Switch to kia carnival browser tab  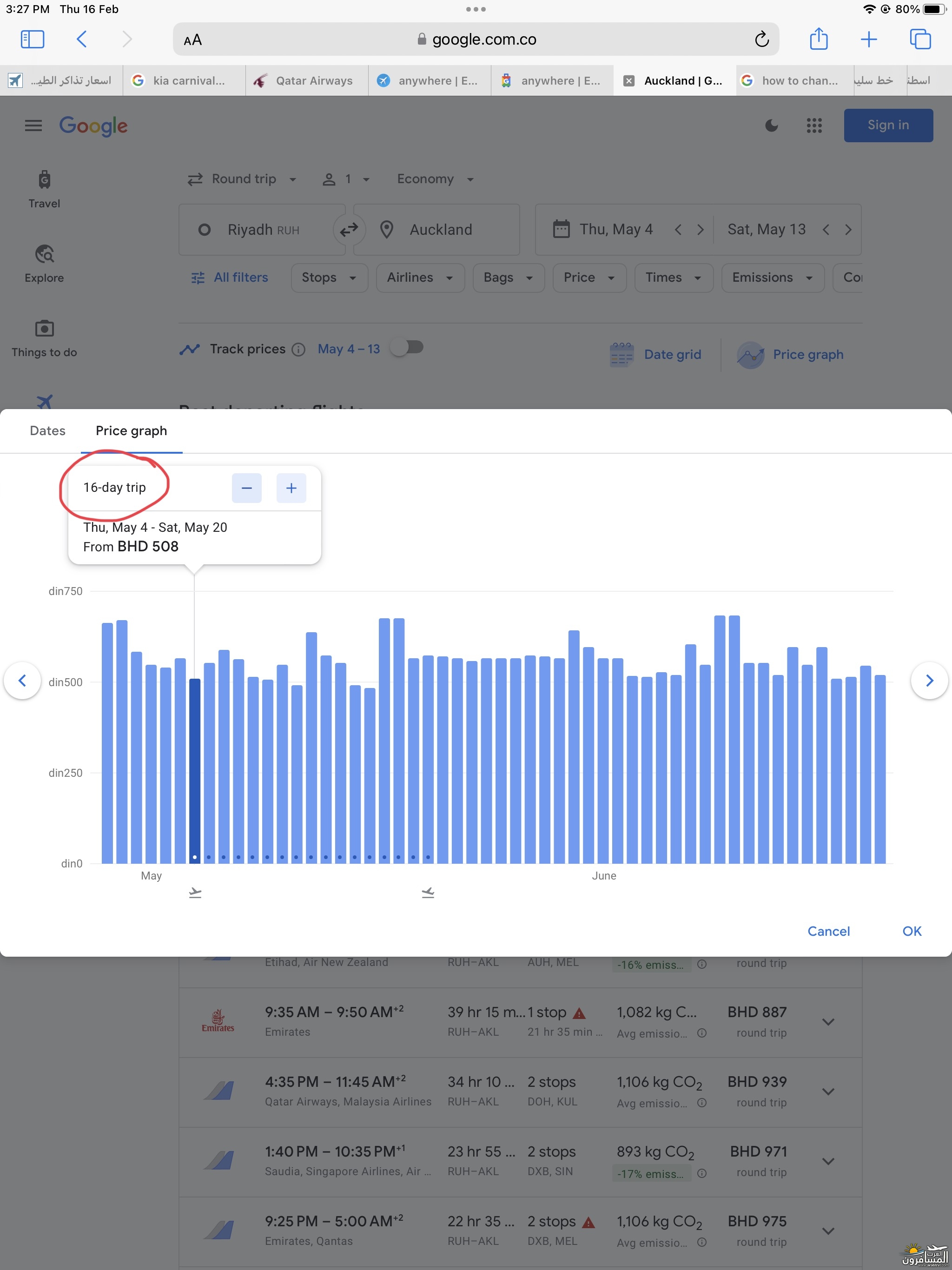[184, 81]
